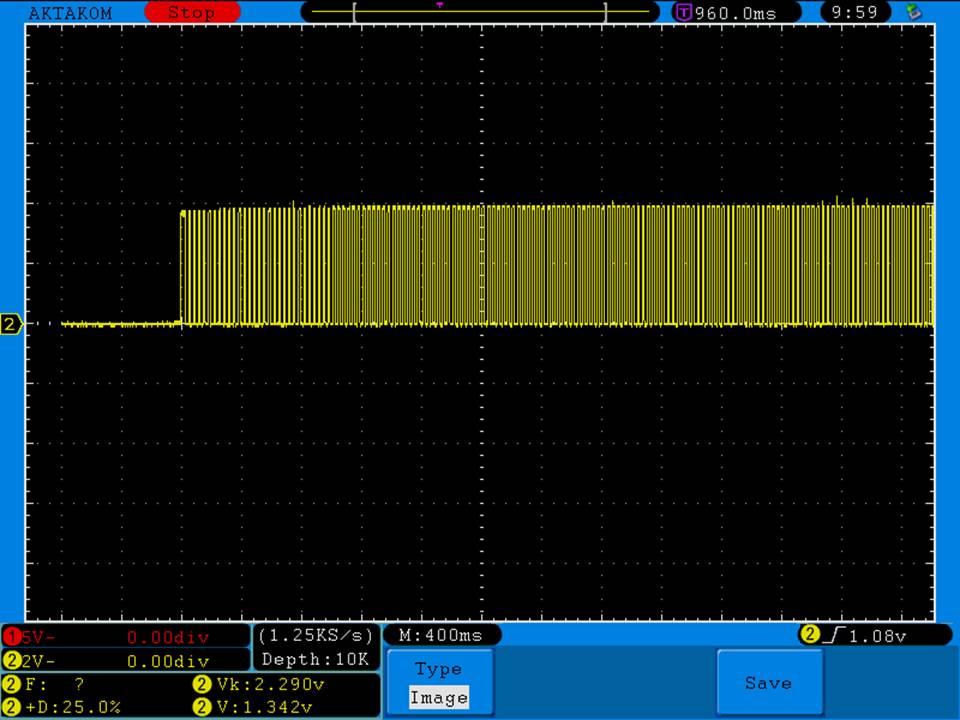Click the Depth:10K memory depth readout
Screen dimensions: 960x720
(x=316, y=659)
